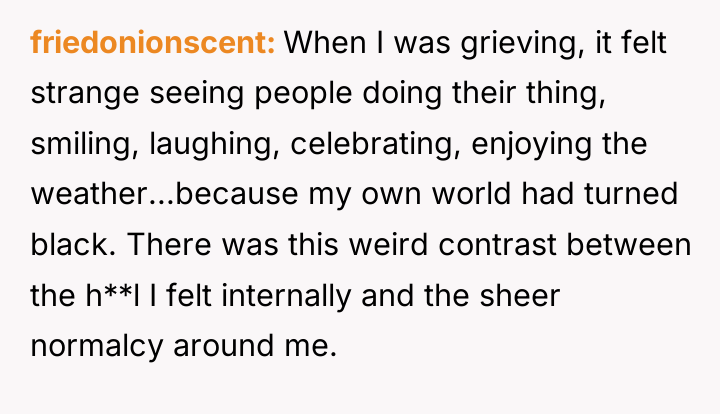Click the word "weird" in the comment
Image resolution: width=720 pixels, height=414 pixels.
click(x=388, y=244)
